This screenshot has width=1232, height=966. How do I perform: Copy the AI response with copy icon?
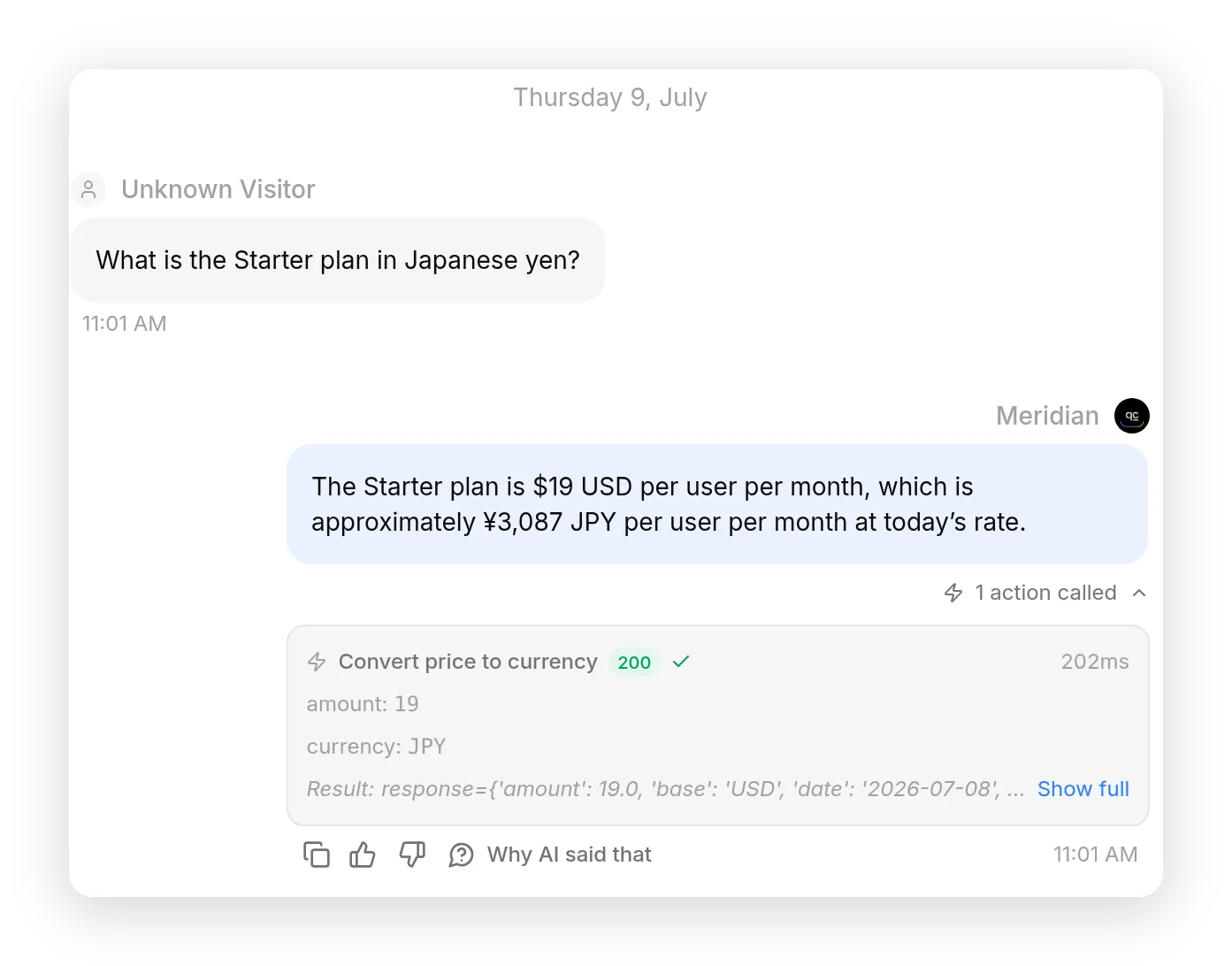tap(317, 855)
